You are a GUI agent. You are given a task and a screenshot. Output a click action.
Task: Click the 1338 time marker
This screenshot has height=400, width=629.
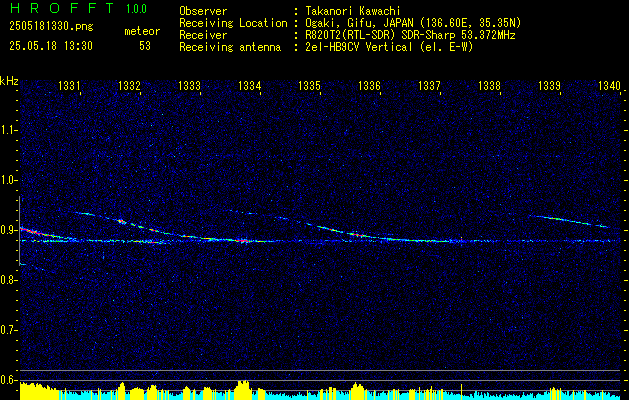[490, 85]
